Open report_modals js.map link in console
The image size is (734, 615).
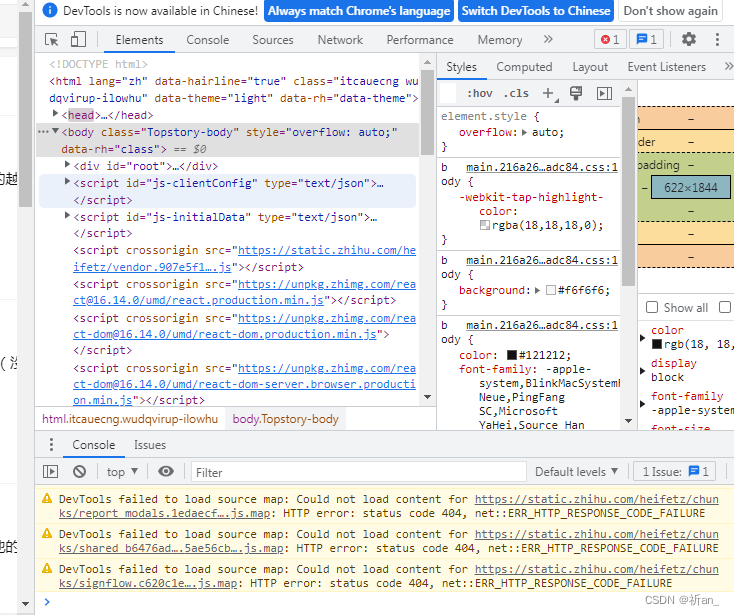point(389,506)
